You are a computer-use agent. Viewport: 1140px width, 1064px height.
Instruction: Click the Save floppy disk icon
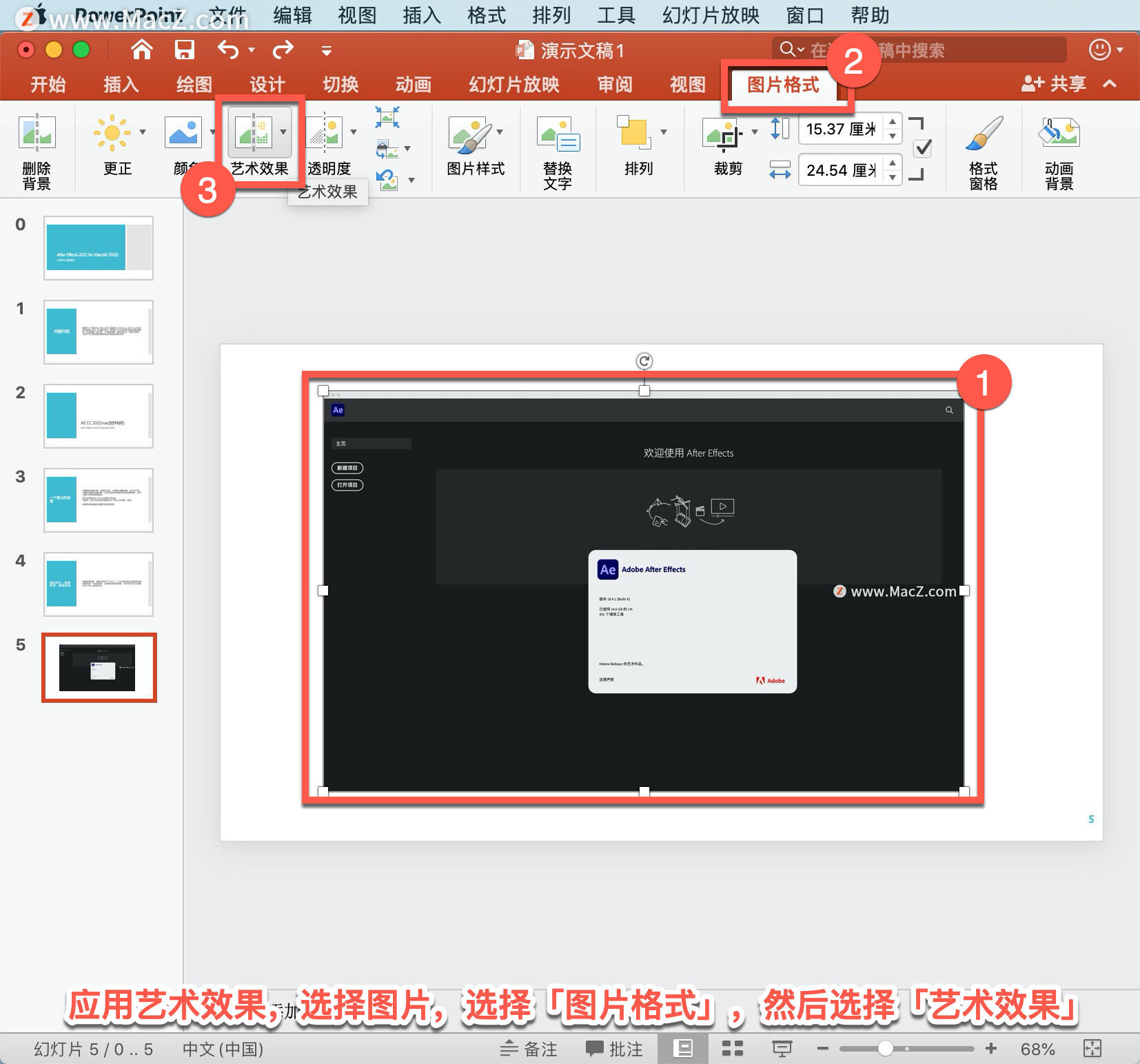click(x=185, y=50)
